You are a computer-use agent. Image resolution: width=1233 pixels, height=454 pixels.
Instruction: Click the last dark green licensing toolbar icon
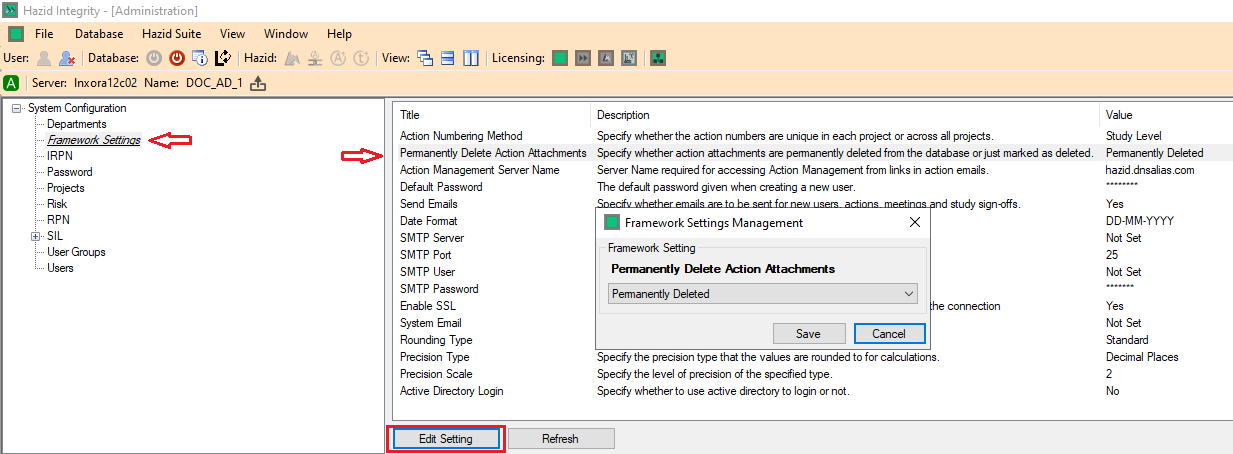(658, 58)
